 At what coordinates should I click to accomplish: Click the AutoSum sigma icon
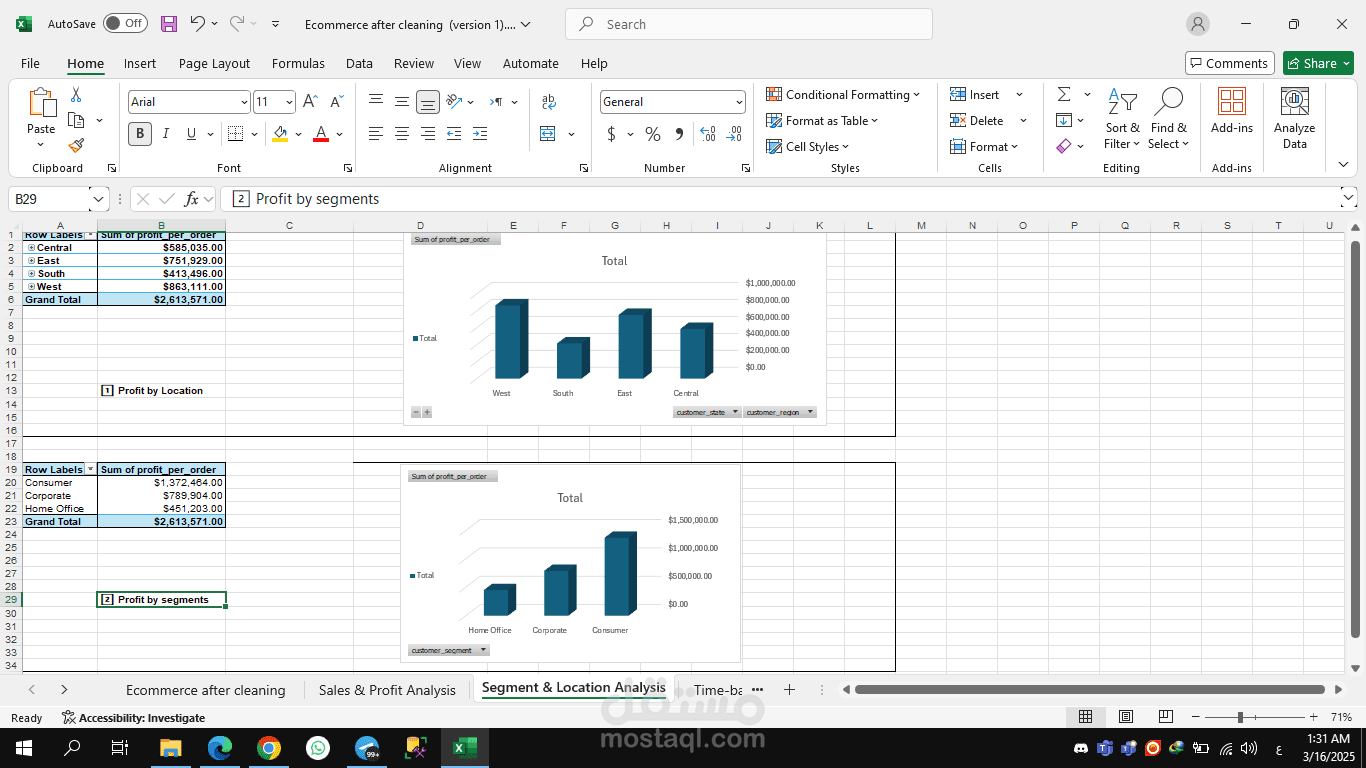pyautogui.click(x=1064, y=94)
